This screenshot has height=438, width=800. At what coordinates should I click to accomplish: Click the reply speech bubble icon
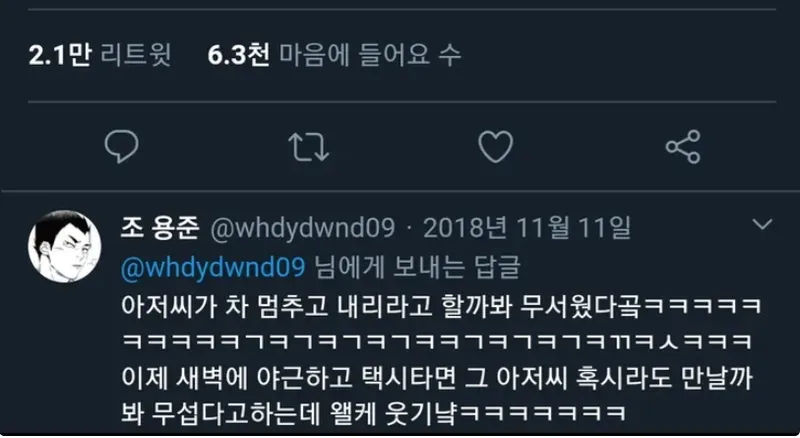point(121,147)
